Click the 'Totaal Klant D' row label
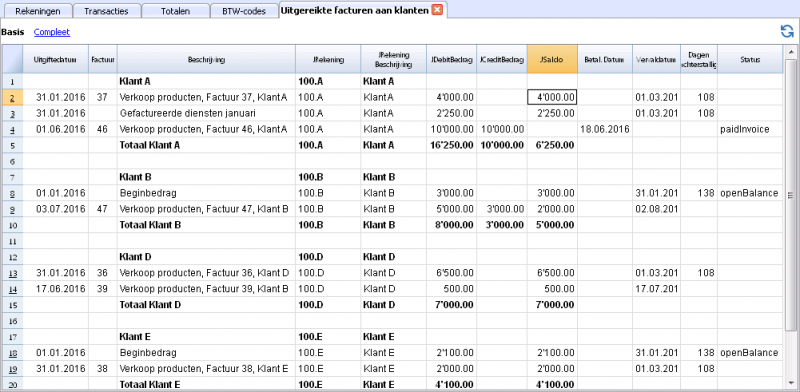800x392 pixels. (x=150, y=304)
